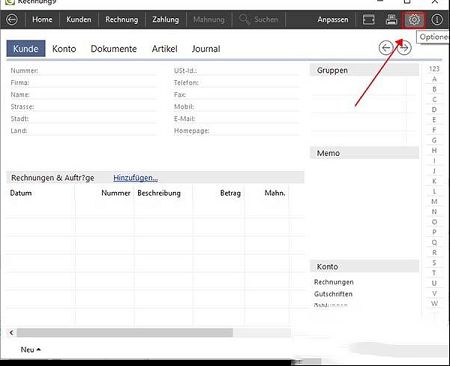
Task: Select letter A in the alphabet index
Action: click(x=434, y=79)
